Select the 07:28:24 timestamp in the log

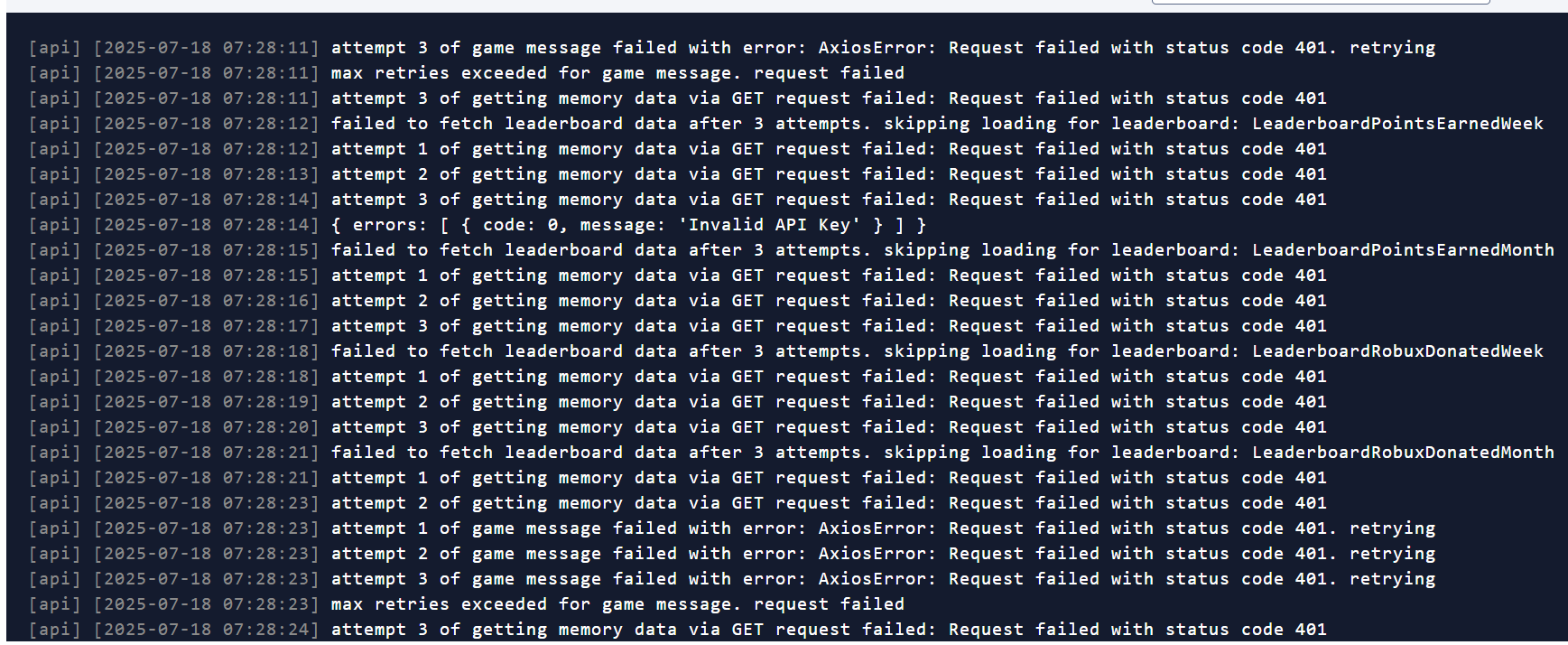pyautogui.click(x=206, y=630)
